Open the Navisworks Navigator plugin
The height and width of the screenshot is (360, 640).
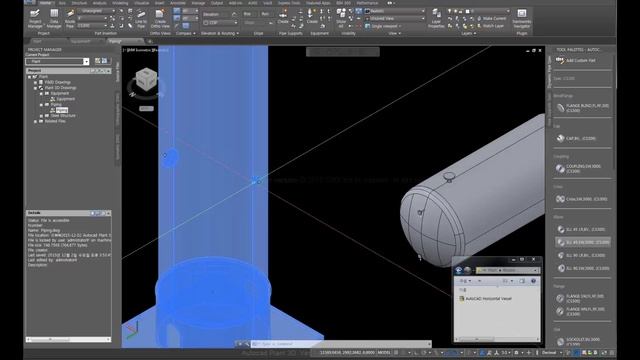(x=522, y=18)
